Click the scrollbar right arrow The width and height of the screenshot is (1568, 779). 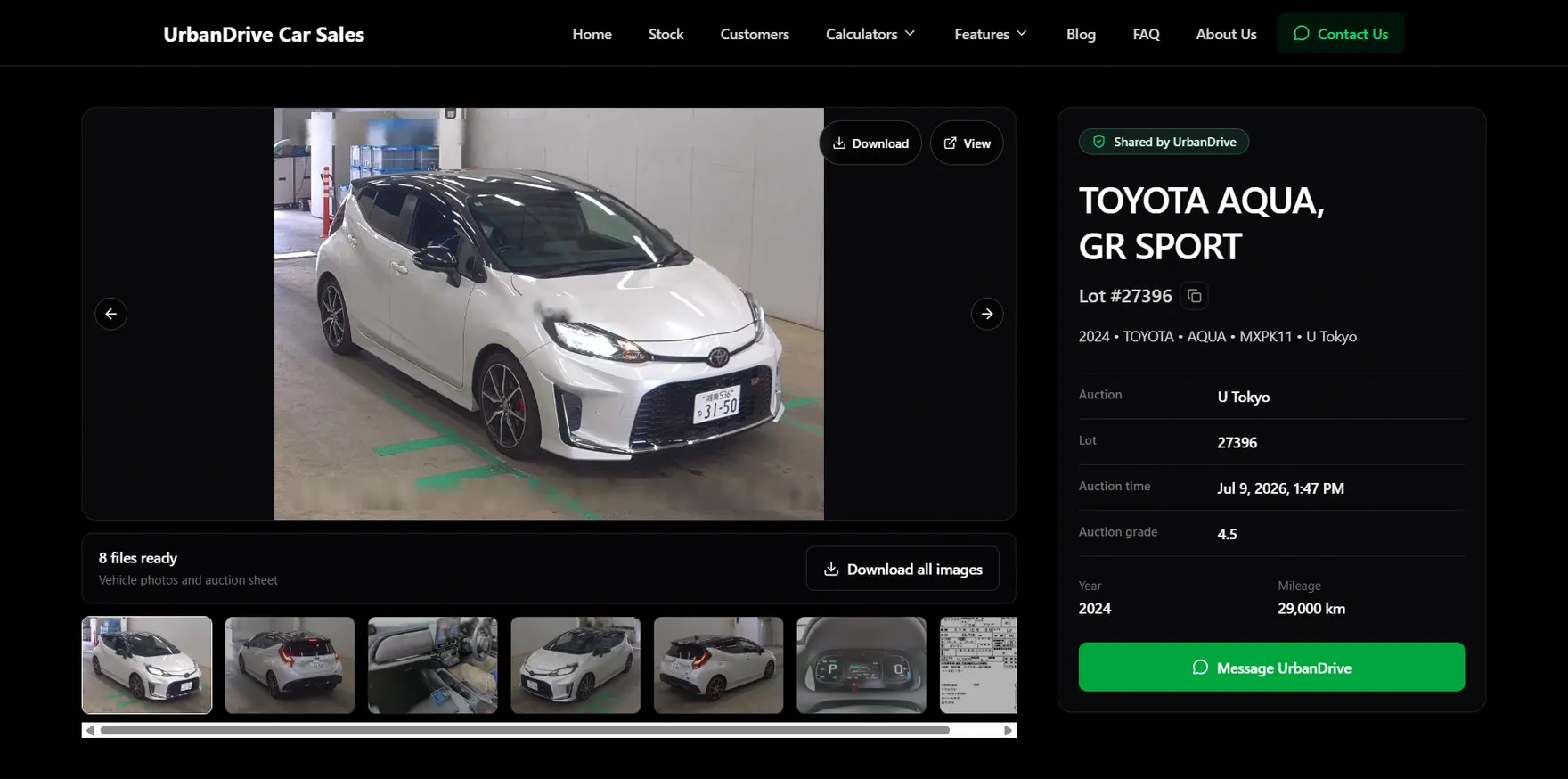pyautogui.click(x=1009, y=730)
